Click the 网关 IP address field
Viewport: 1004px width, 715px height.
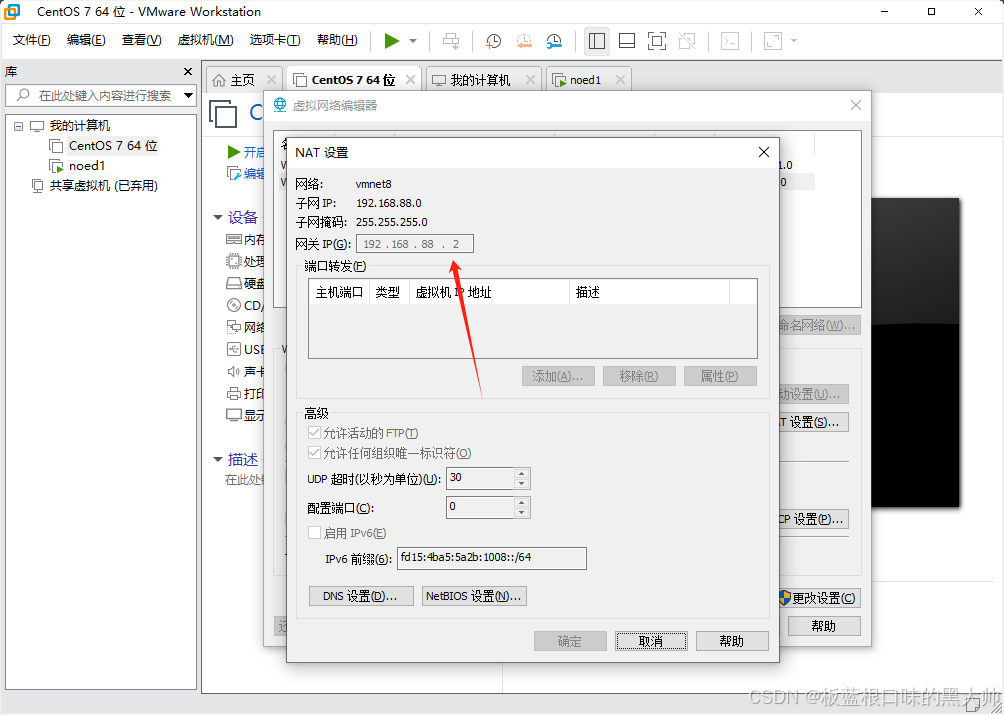414,244
